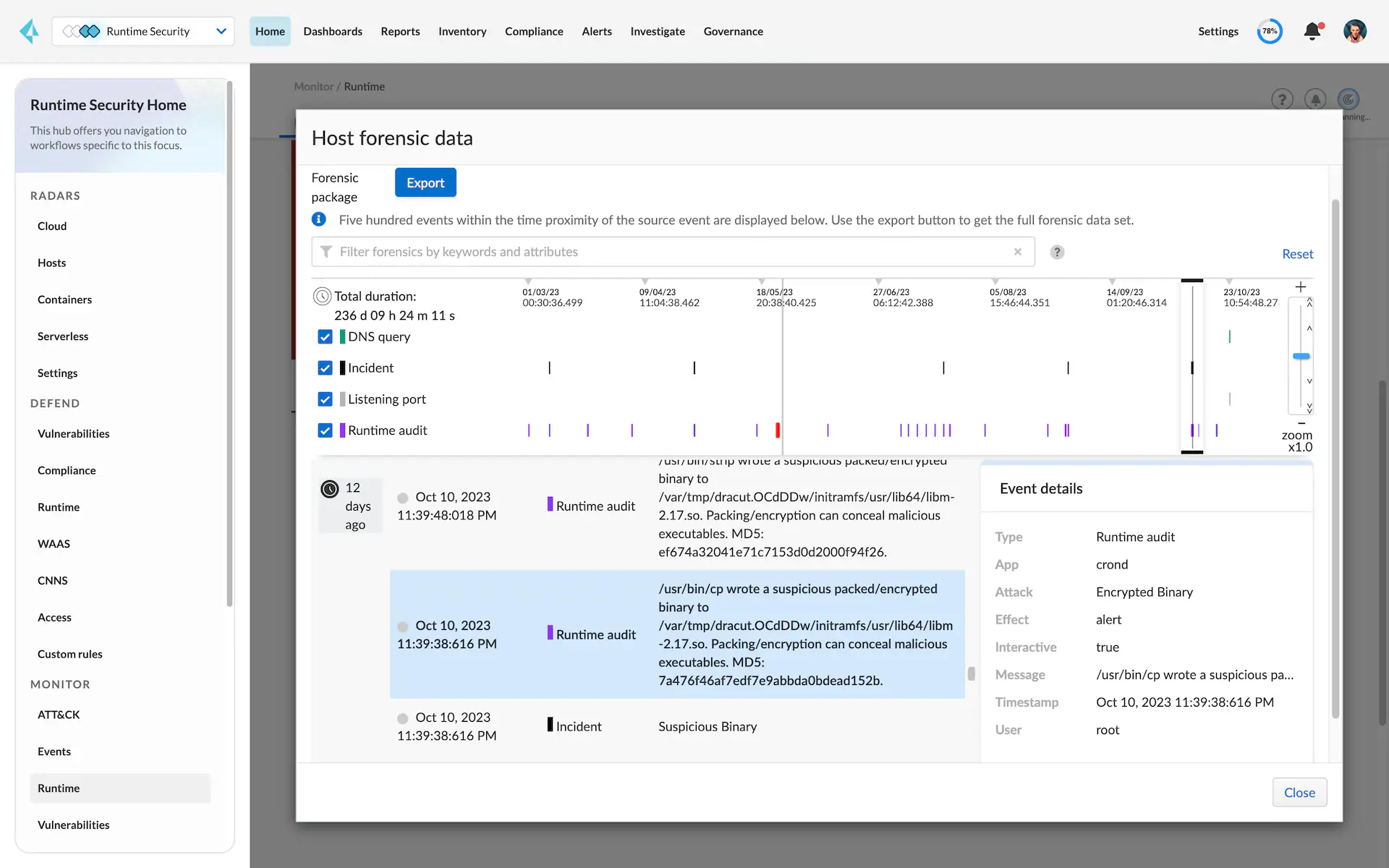
Task: Uncheck the DNS query checkbox
Action: point(325,337)
